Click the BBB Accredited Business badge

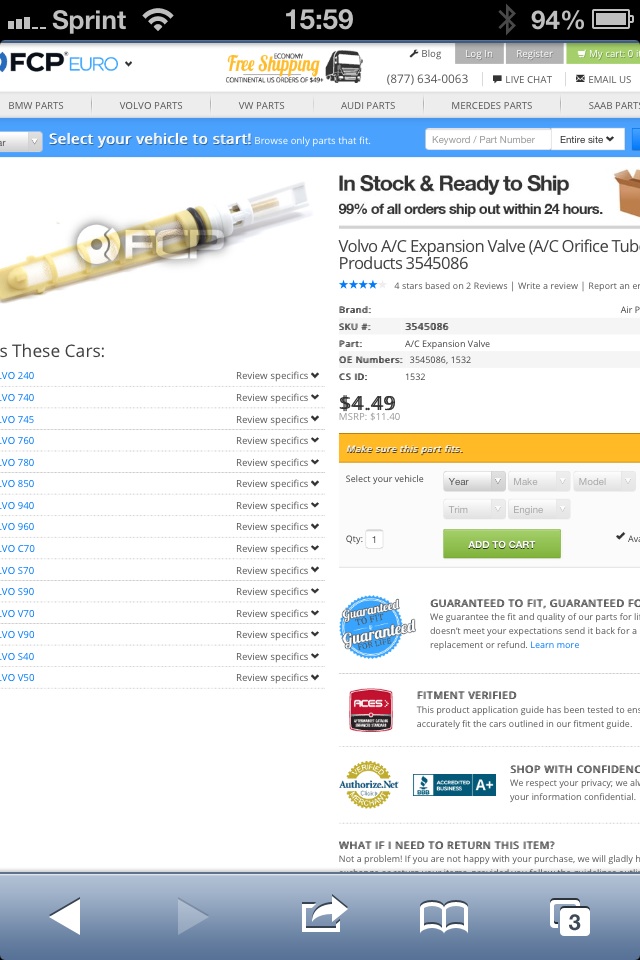(x=454, y=785)
